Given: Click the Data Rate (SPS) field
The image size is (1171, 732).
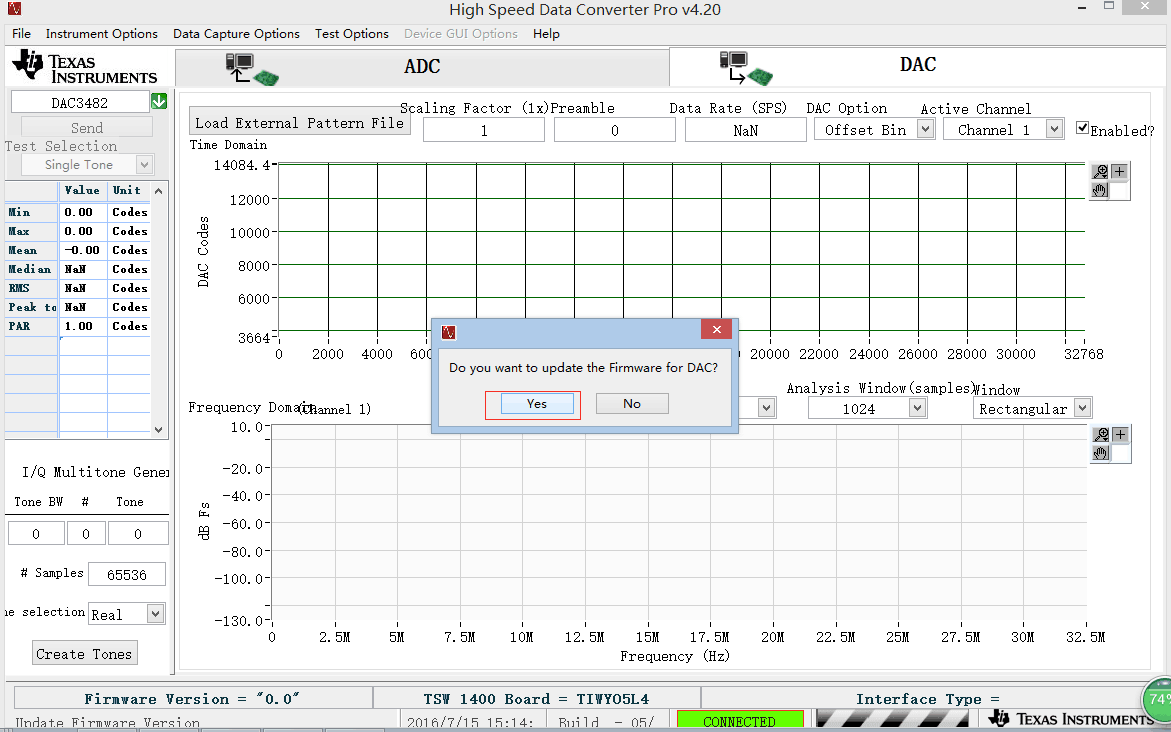Looking at the screenshot, I should (745, 131).
